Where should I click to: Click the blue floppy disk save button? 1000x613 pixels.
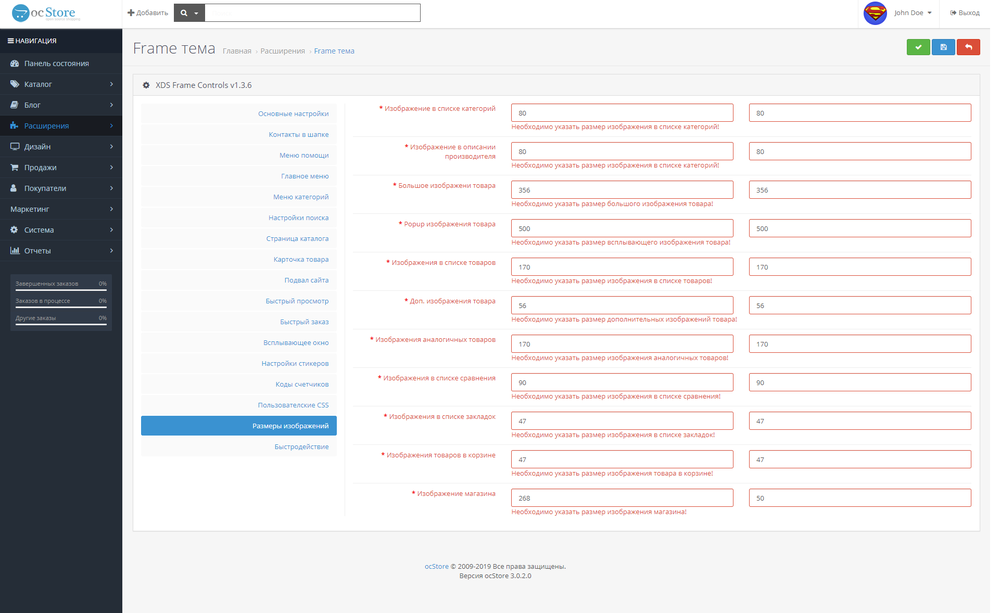tap(943, 47)
